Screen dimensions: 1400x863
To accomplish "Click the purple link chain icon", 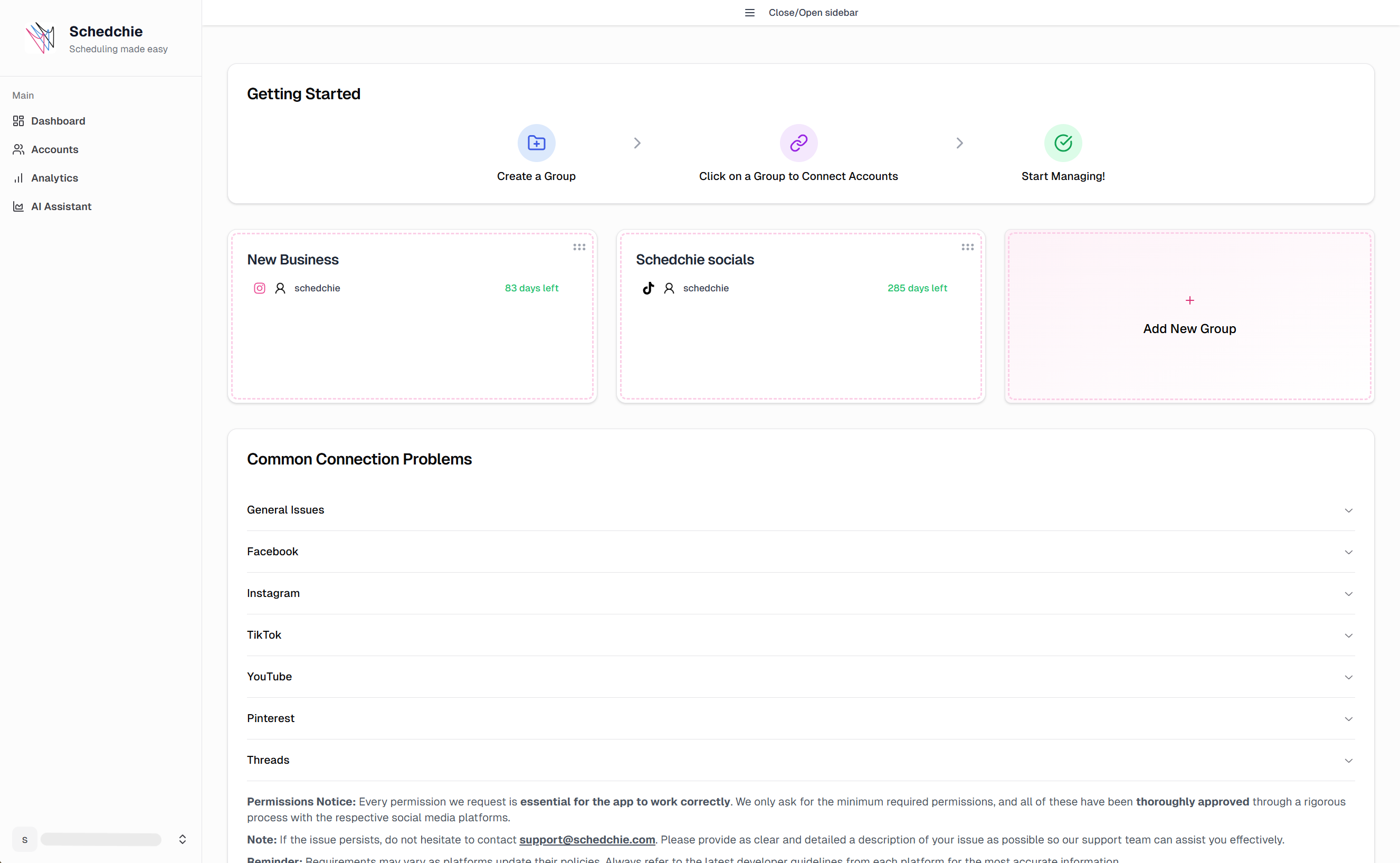I will pyautogui.click(x=799, y=143).
